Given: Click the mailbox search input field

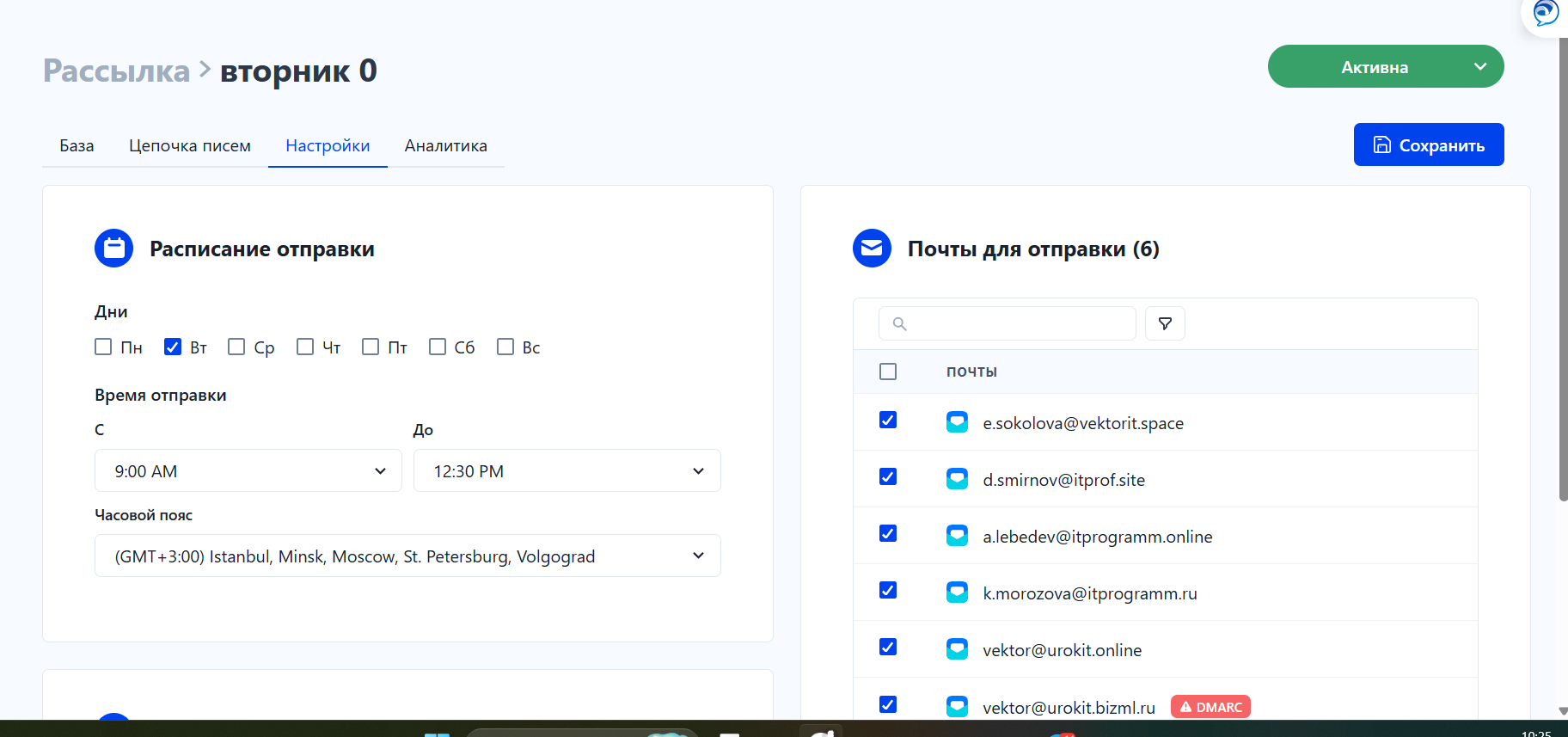Looking at the screenshot, I should [1008, 323].
